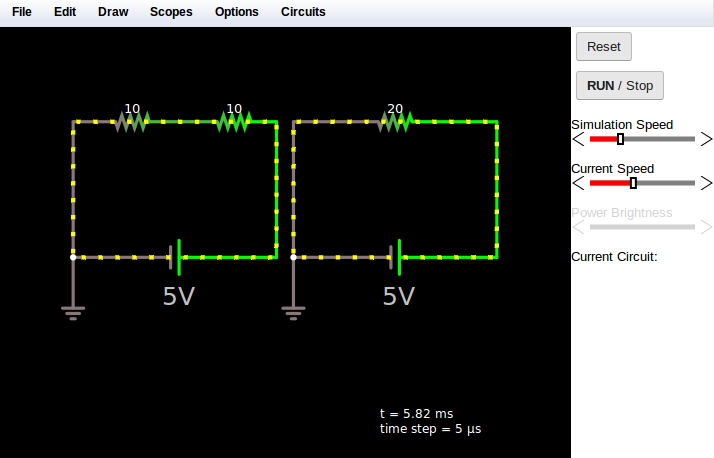Image resolution: width=714 pixels, height=458 pixels.
Task: Increase Current Speed with right arrow
Action: [x=706, y=183]
